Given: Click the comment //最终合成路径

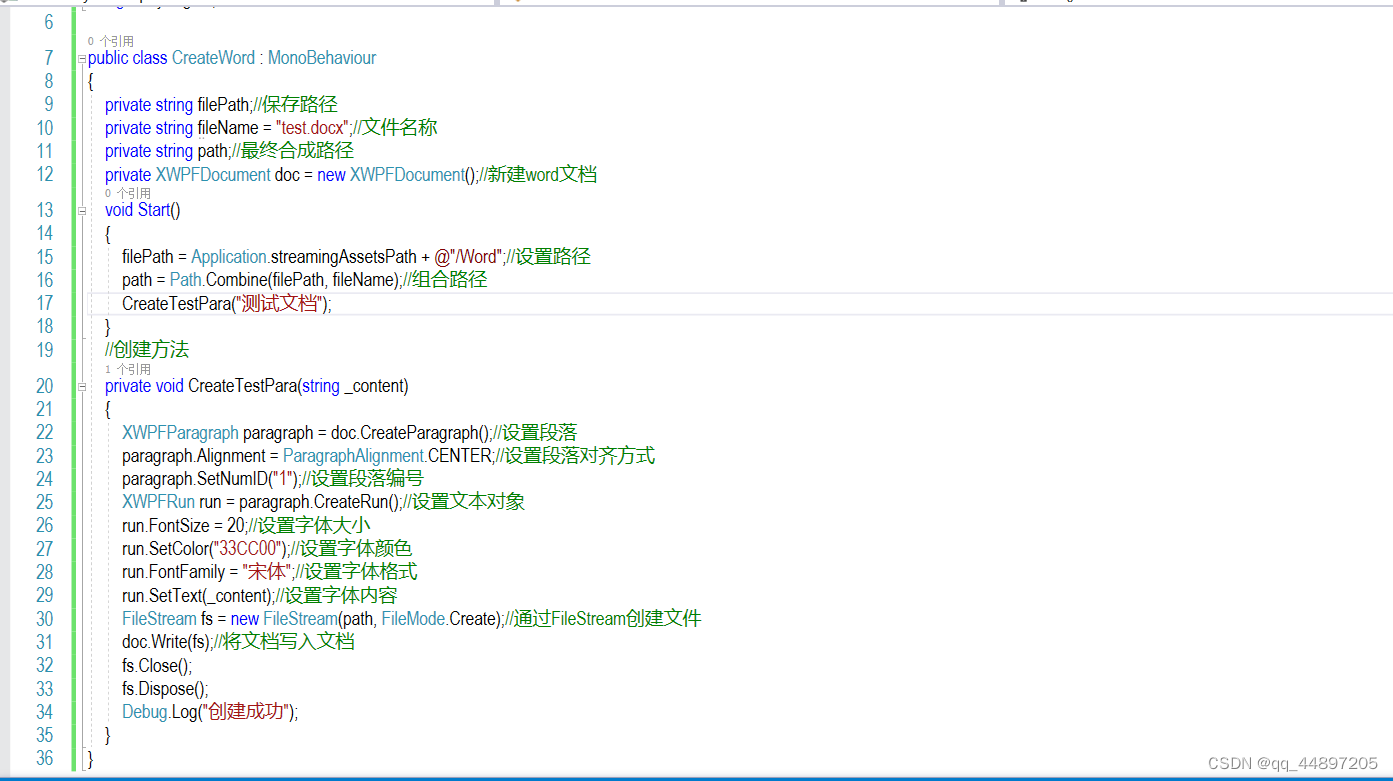Looking at the screenshot, I should pyautogui.click(x=292, y=151).
